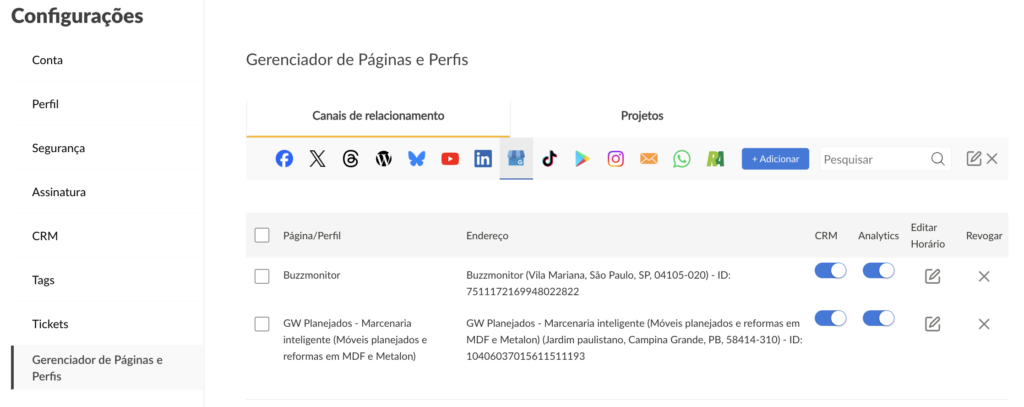
Task: Open the Threads channel icon
Action: click(350, 159)
